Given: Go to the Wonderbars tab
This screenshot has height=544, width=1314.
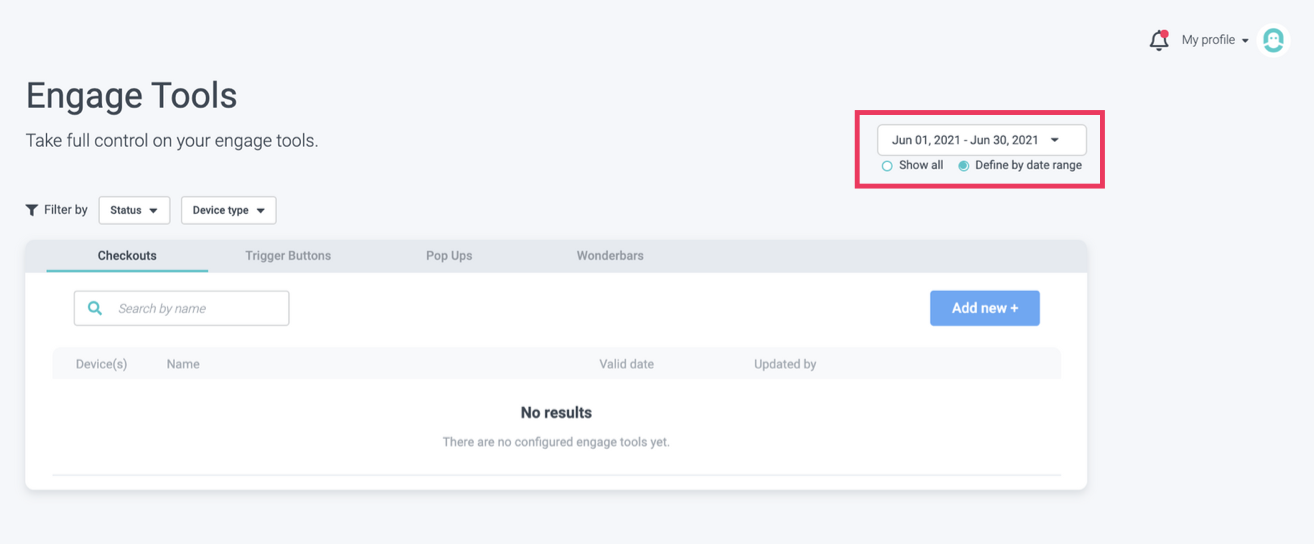Looking at the screenshot, I should pyautogui.click(x=610, y=256).
